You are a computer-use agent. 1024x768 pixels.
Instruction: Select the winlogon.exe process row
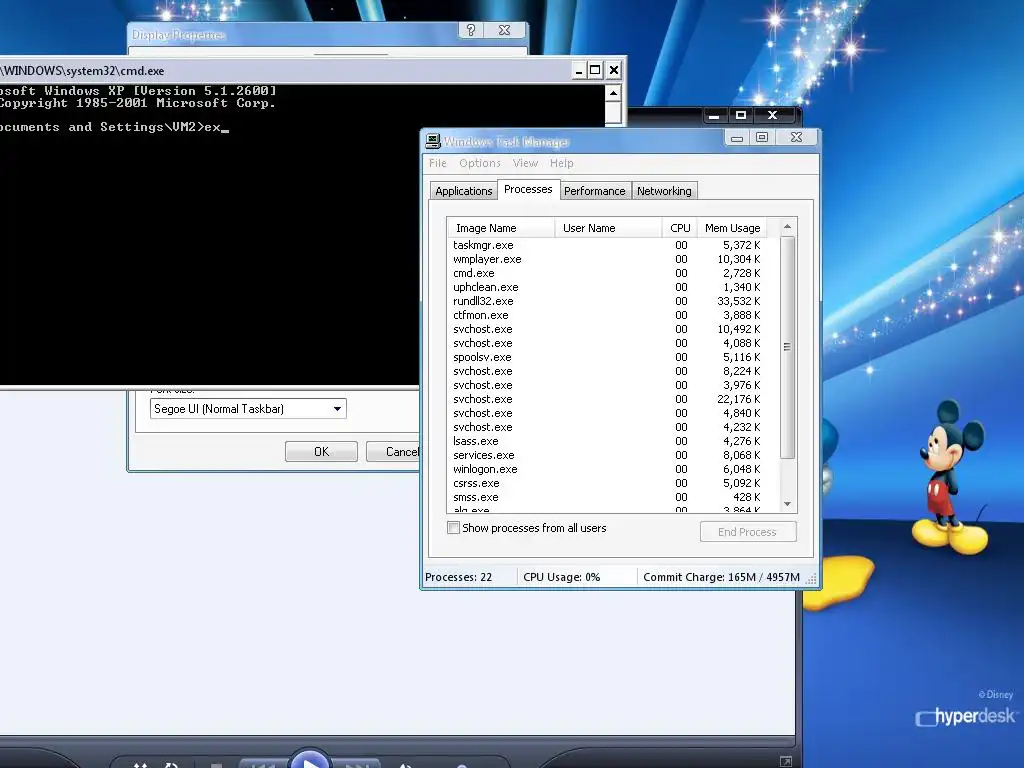pos(613,469)
